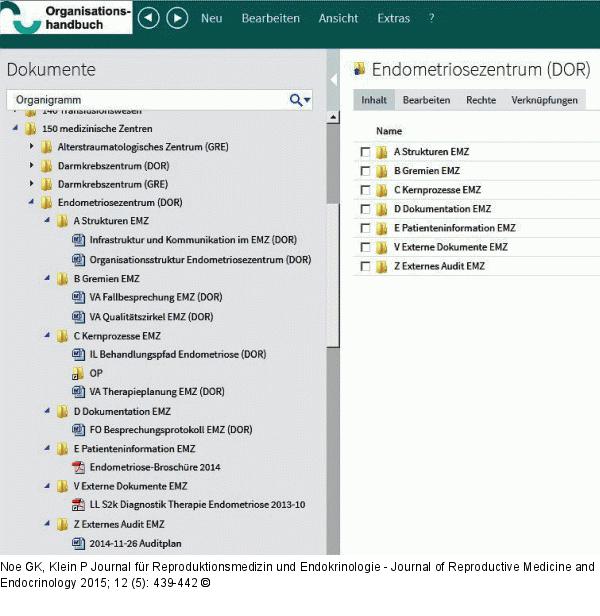Click the tree scrollbar up arrow
This screenshot has width=600, height=616.
tap(333, 117)
